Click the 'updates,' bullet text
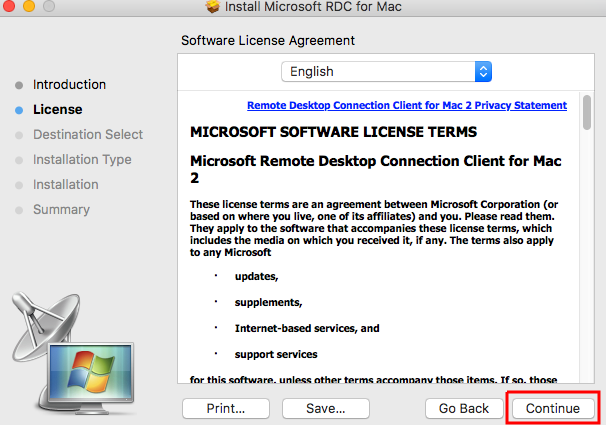 point(257,276)
